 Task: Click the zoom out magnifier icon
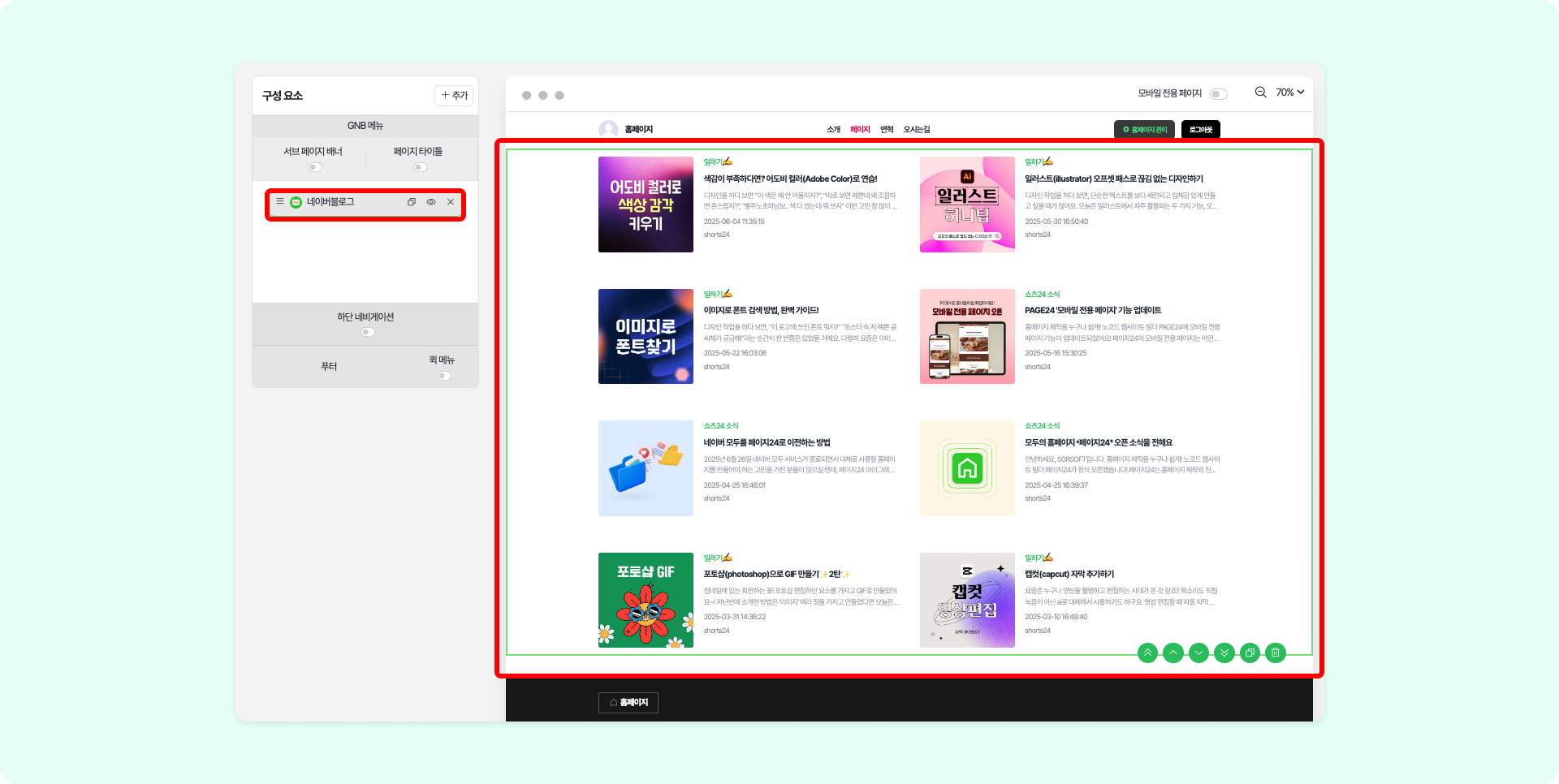(x=1260, y=93)
